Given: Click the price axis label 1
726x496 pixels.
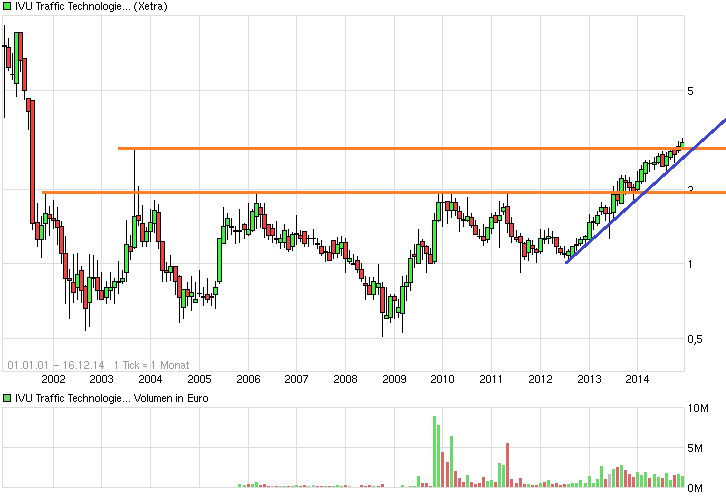Looking at the screenshot, I should pyautogui.click(x=690, y=264).
